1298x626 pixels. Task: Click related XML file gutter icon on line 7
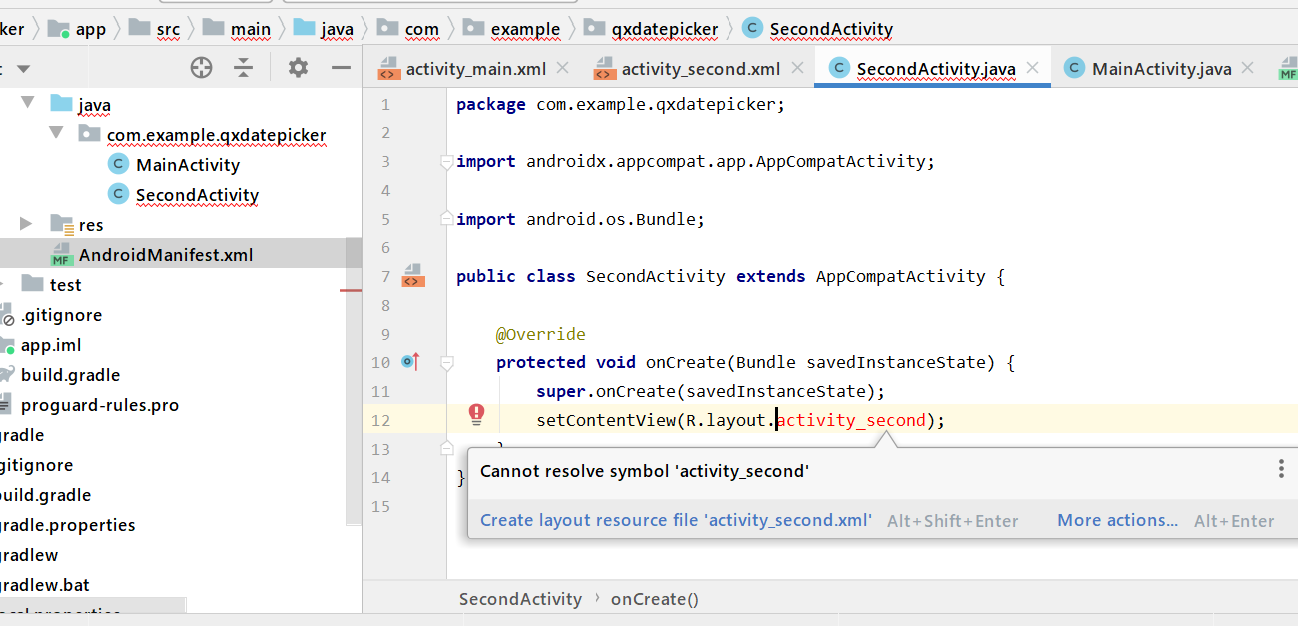413,275
